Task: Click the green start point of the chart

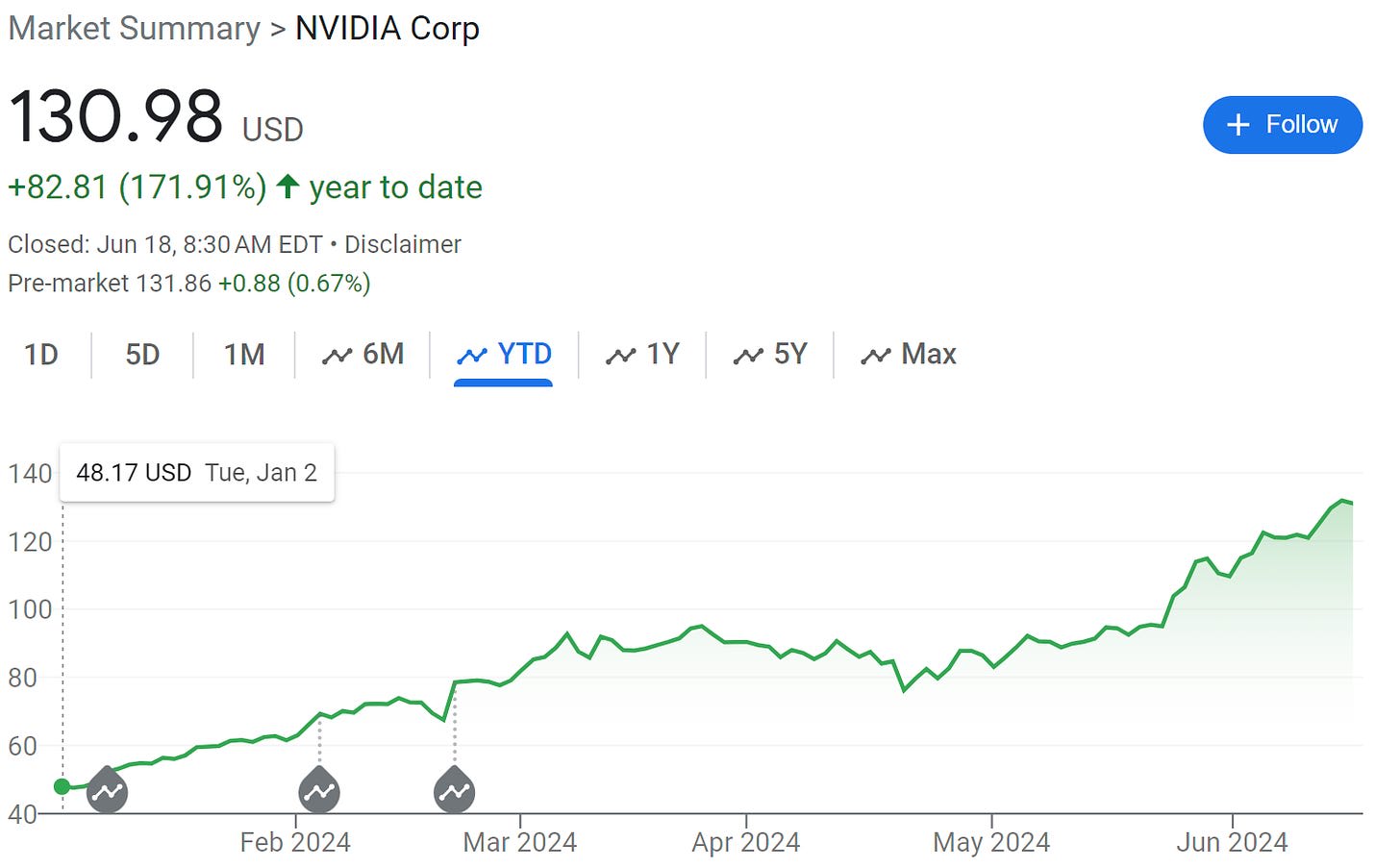Action: [62, 786]
